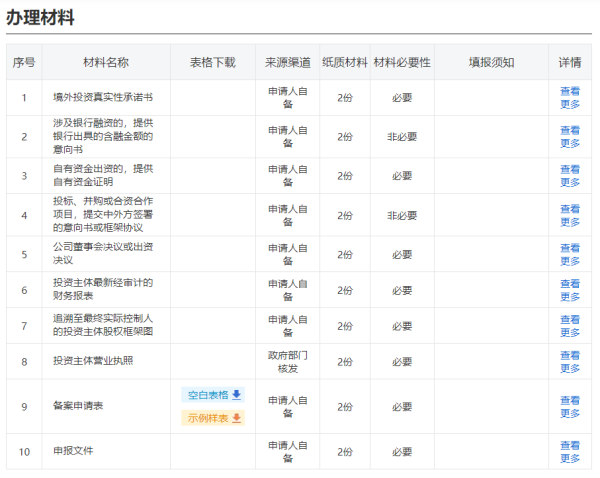Viewport: 600px width, 478px height.
Task: Open 查看更多 for 财务报表 row
Action: (x=570, y=290)
